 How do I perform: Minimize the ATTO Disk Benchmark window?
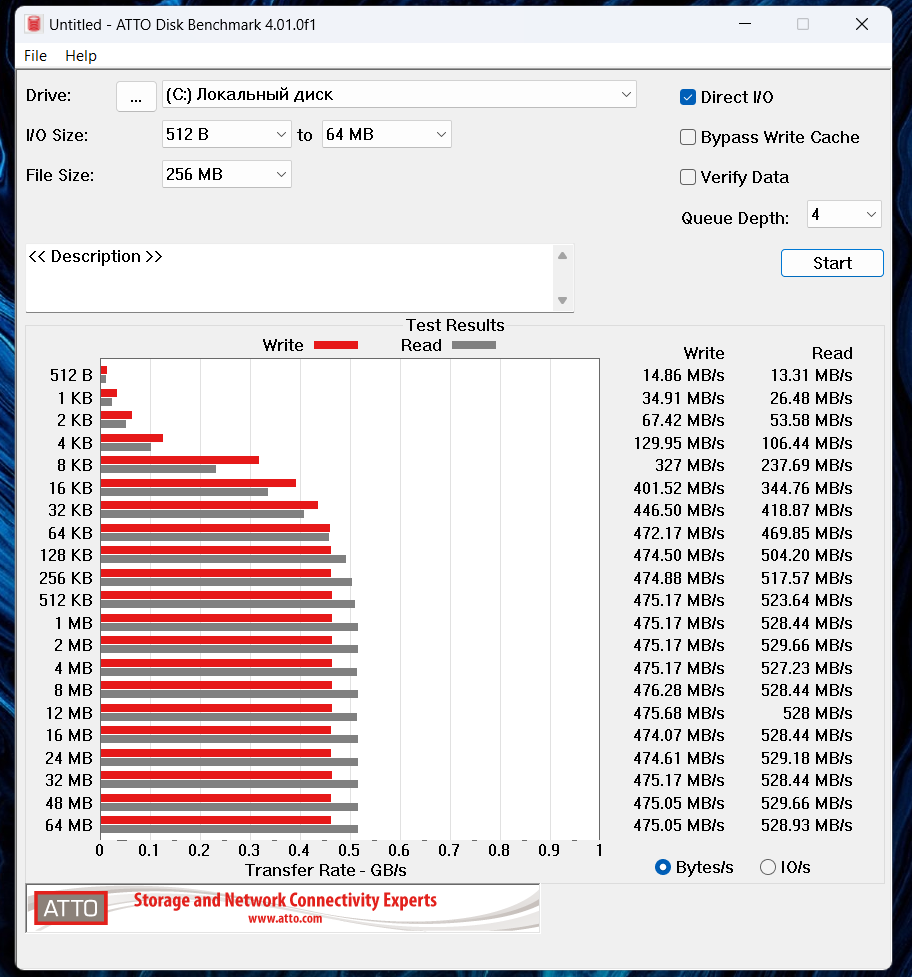pyautogui.click(x=745, y=24)
